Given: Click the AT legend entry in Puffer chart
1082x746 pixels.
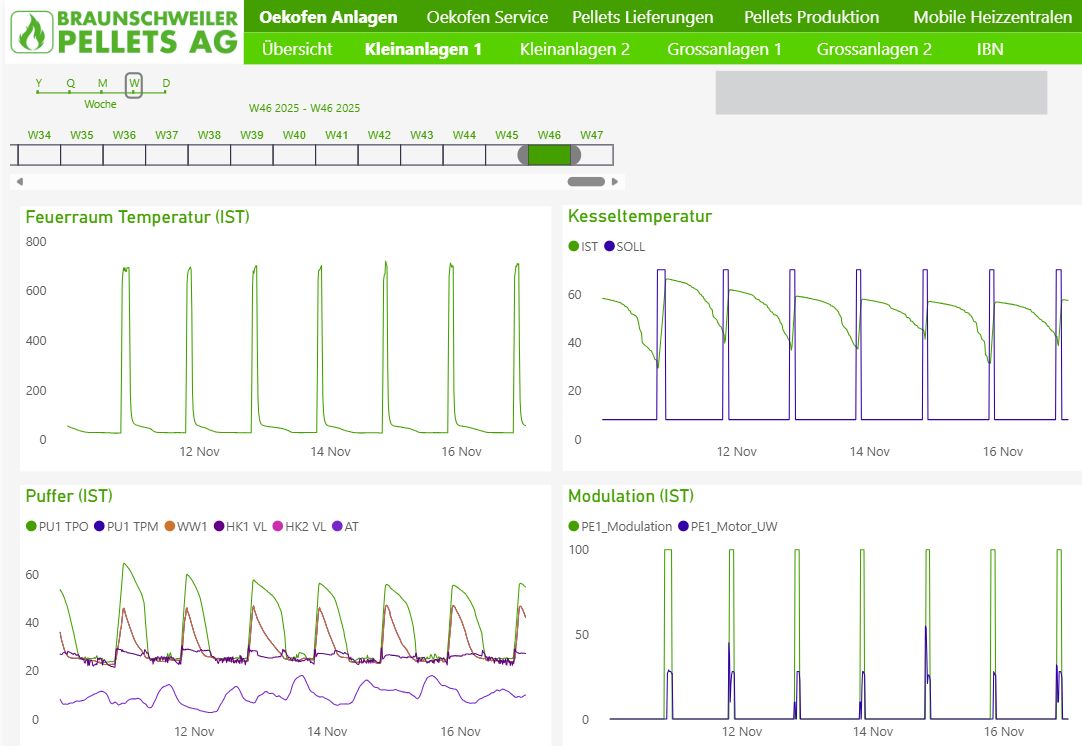Looking at the screenshot, I should (x=344, y=526).
